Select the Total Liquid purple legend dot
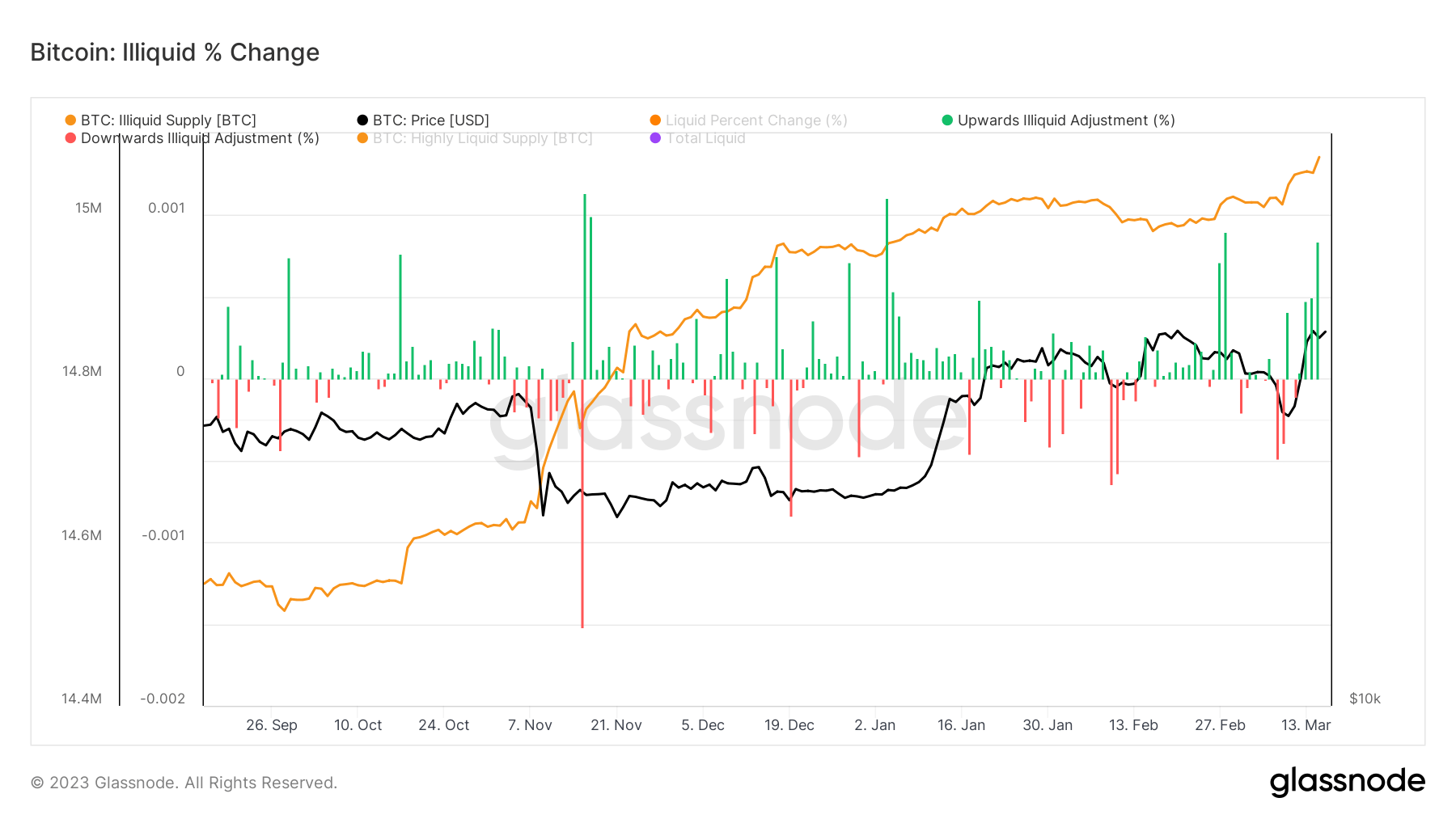1456x819 pixels. coord(654,138)
